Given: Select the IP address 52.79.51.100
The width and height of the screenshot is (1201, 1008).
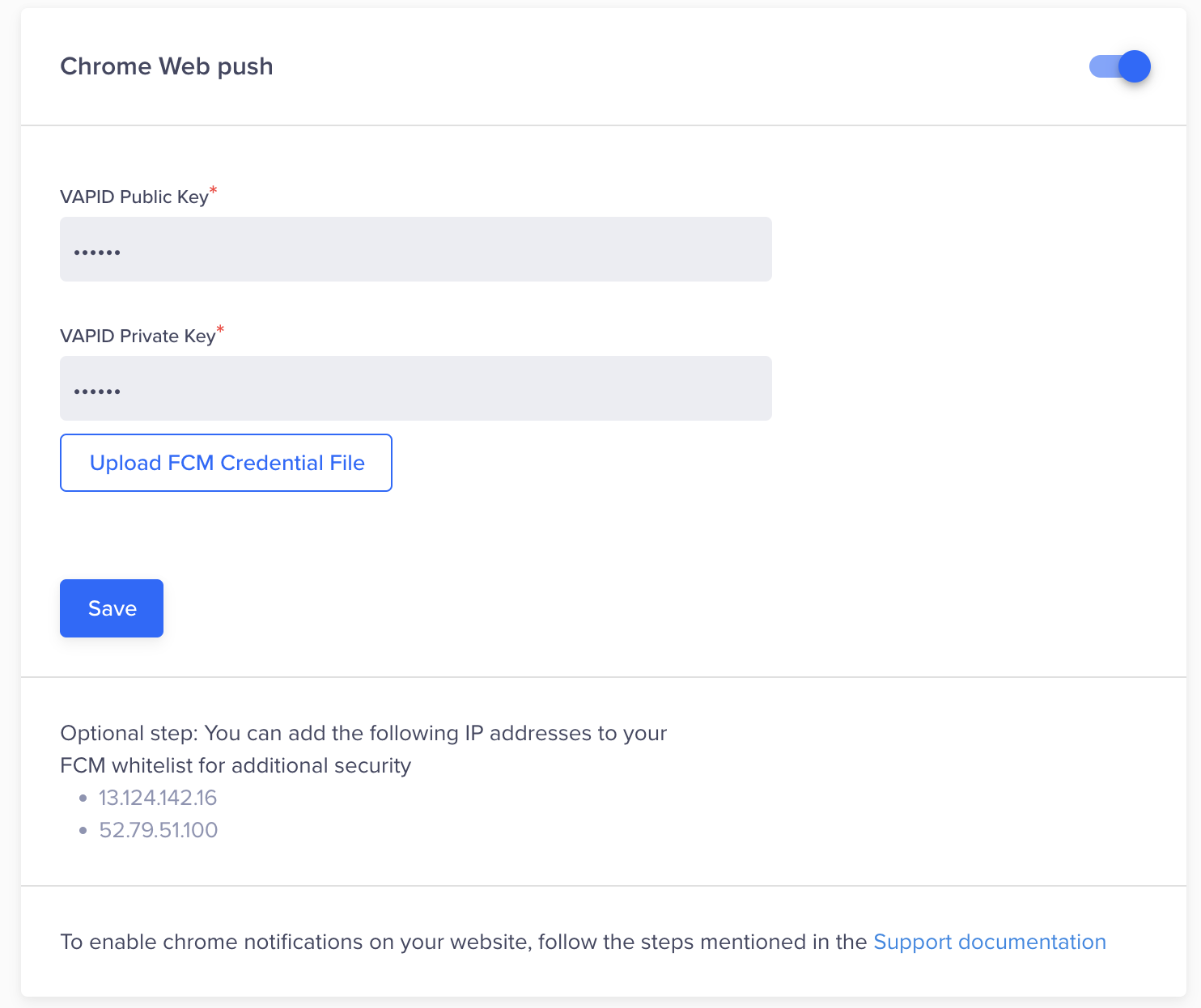Looking at the screenshot, I should [159, 830].
